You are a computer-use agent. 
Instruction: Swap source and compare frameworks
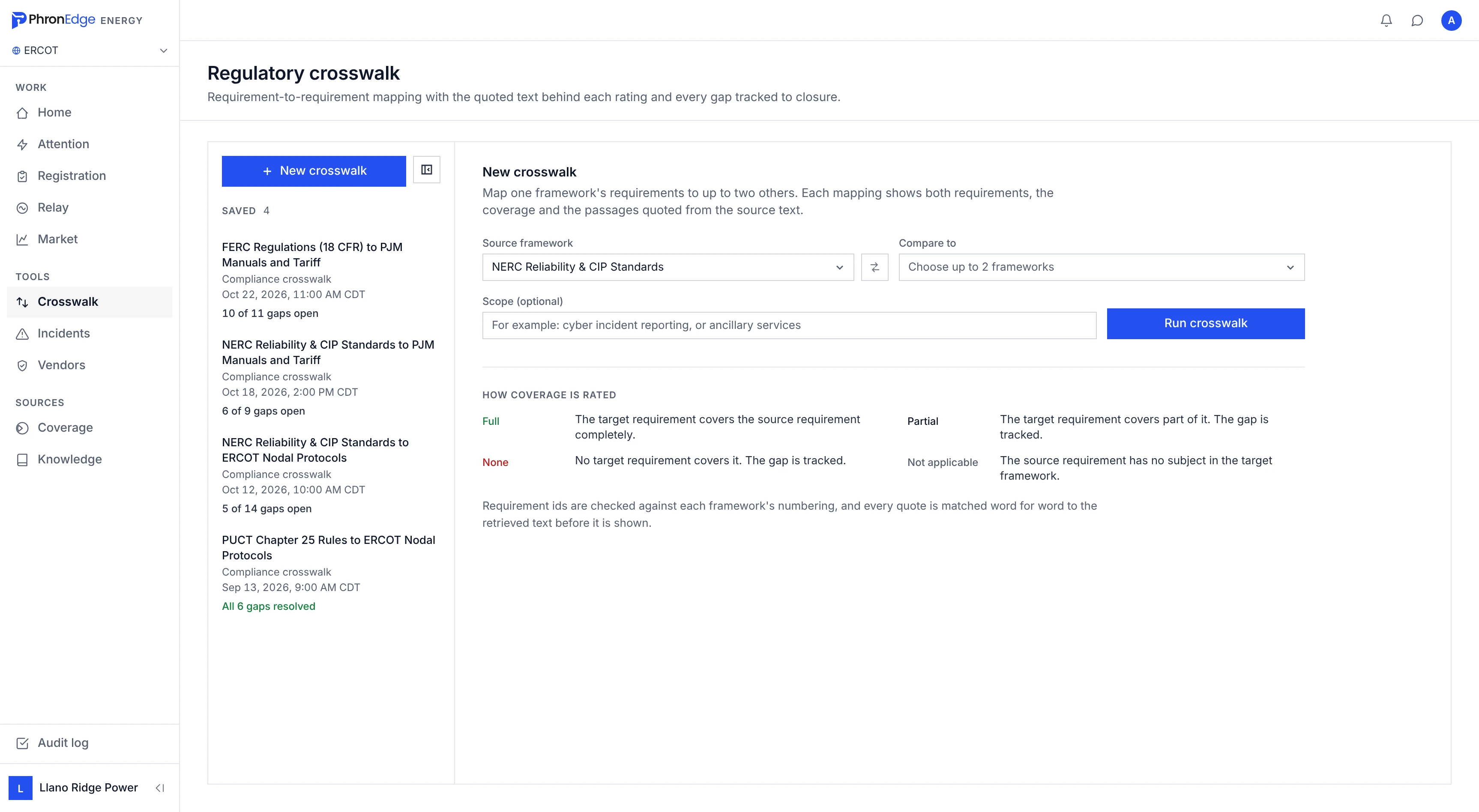[x=874, y=267]
